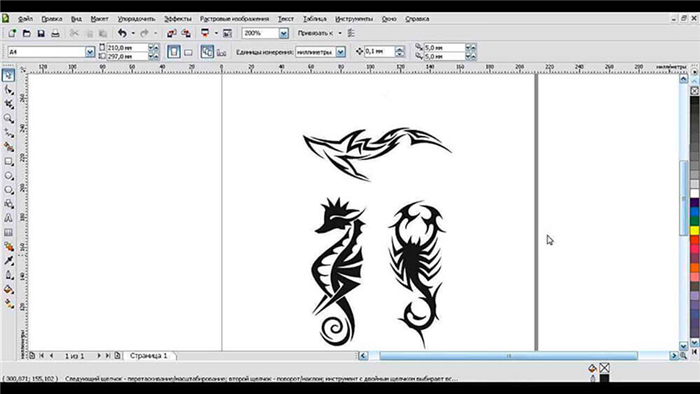The image size is (700, 394).
Task: Select the Zoom tool magnifier
Action: [8, 118]
